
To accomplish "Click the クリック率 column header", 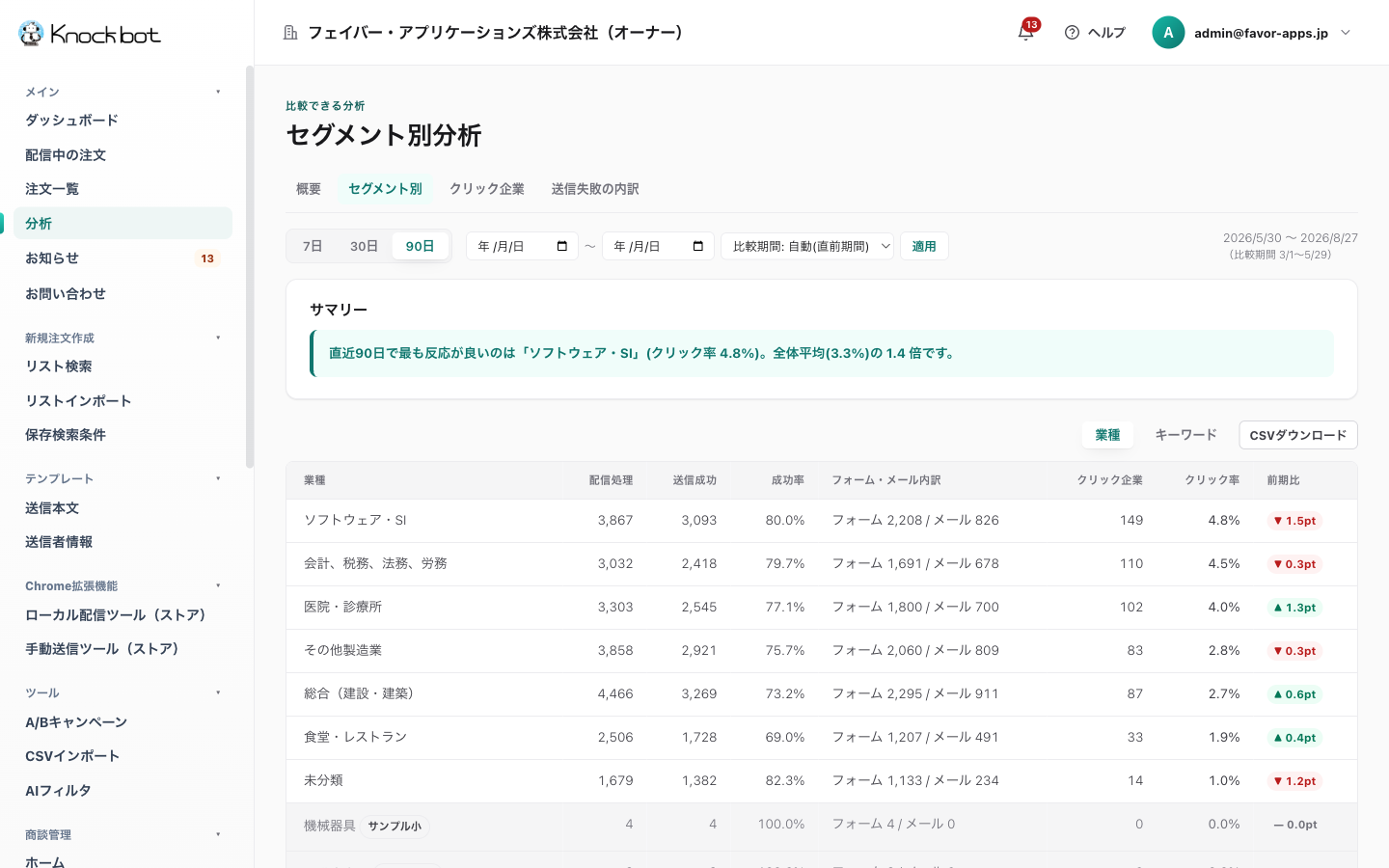I will pos(1212,480).
